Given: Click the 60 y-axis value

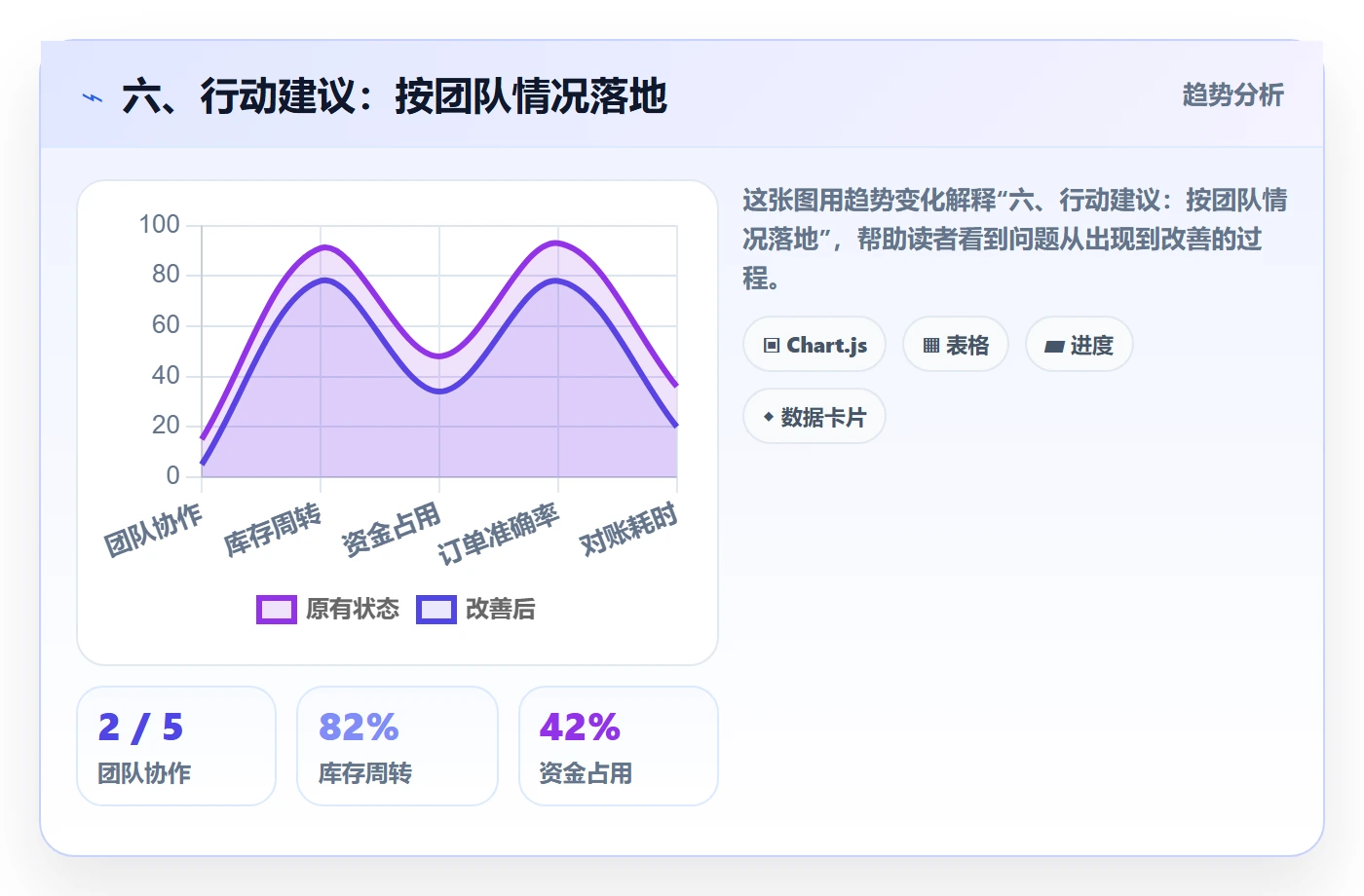Looking at the screenshot, I should (166, 324).
